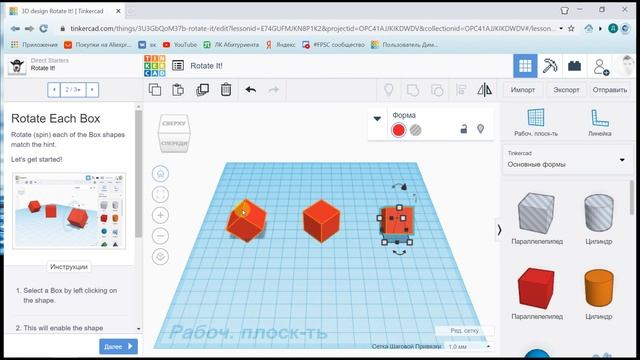Select the Ruler tool
Image resolution: width=640 pixels, height=360 pixels.
pos(600,122)
